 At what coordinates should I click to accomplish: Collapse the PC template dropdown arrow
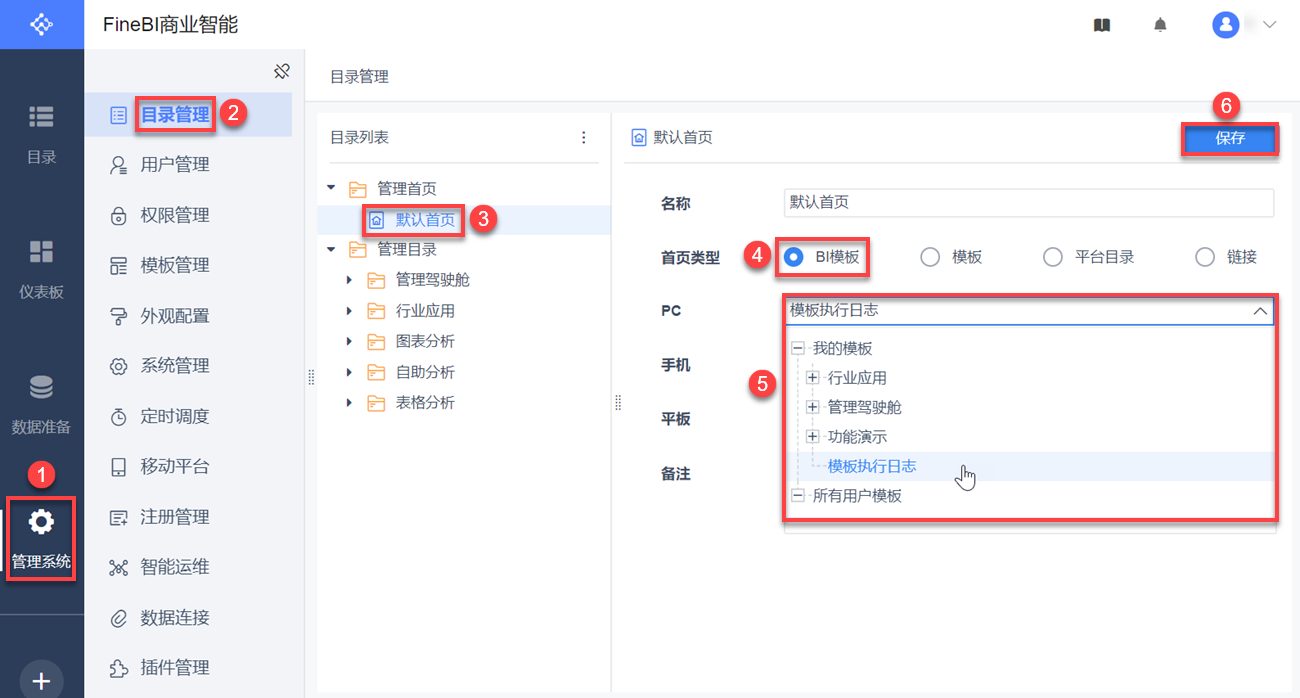click(x=1260, y=311)
